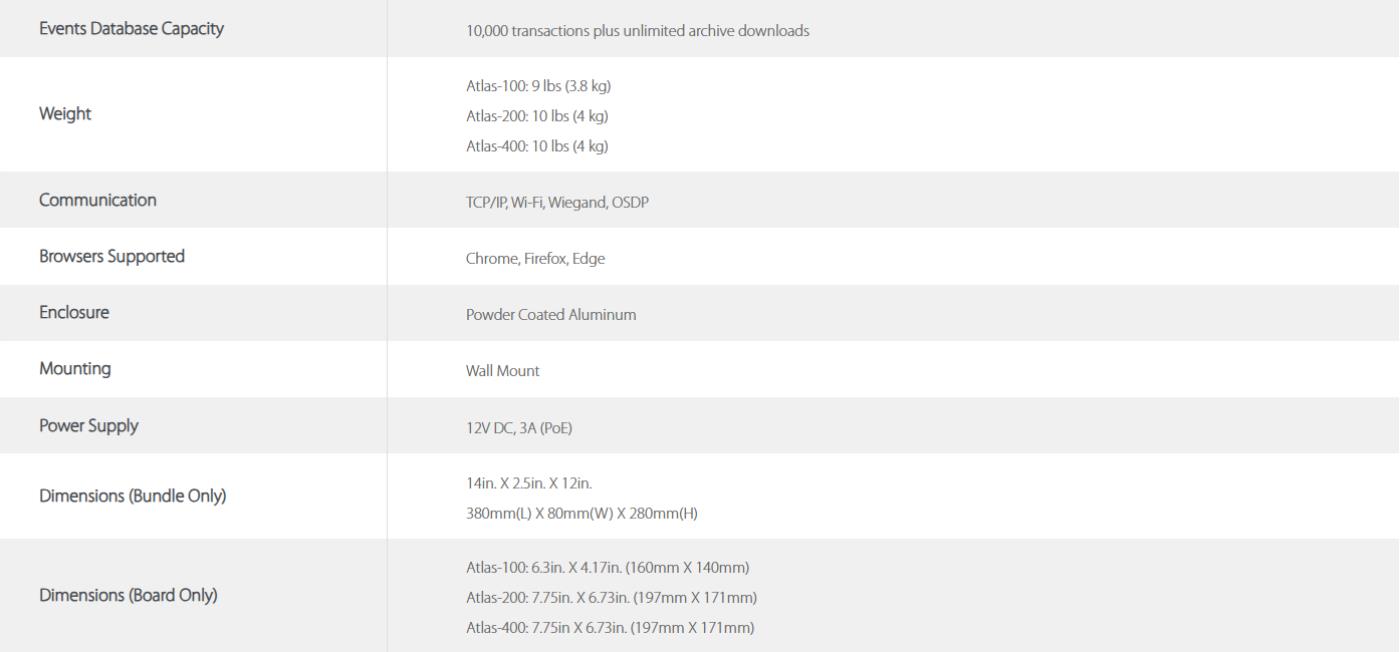
Task: Click the Browsers Supported label
Action: [112, 256]
